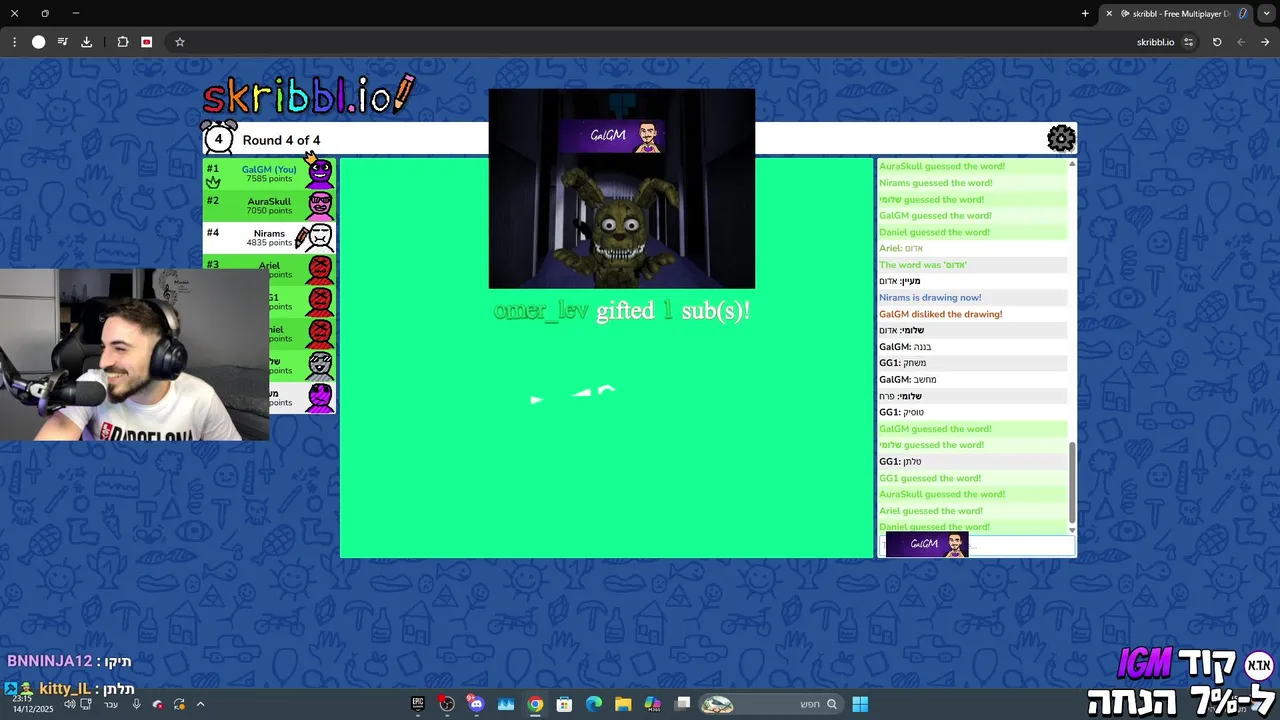Open a new browser tab
The image size is (1280, 720).
click(1085, 14)
